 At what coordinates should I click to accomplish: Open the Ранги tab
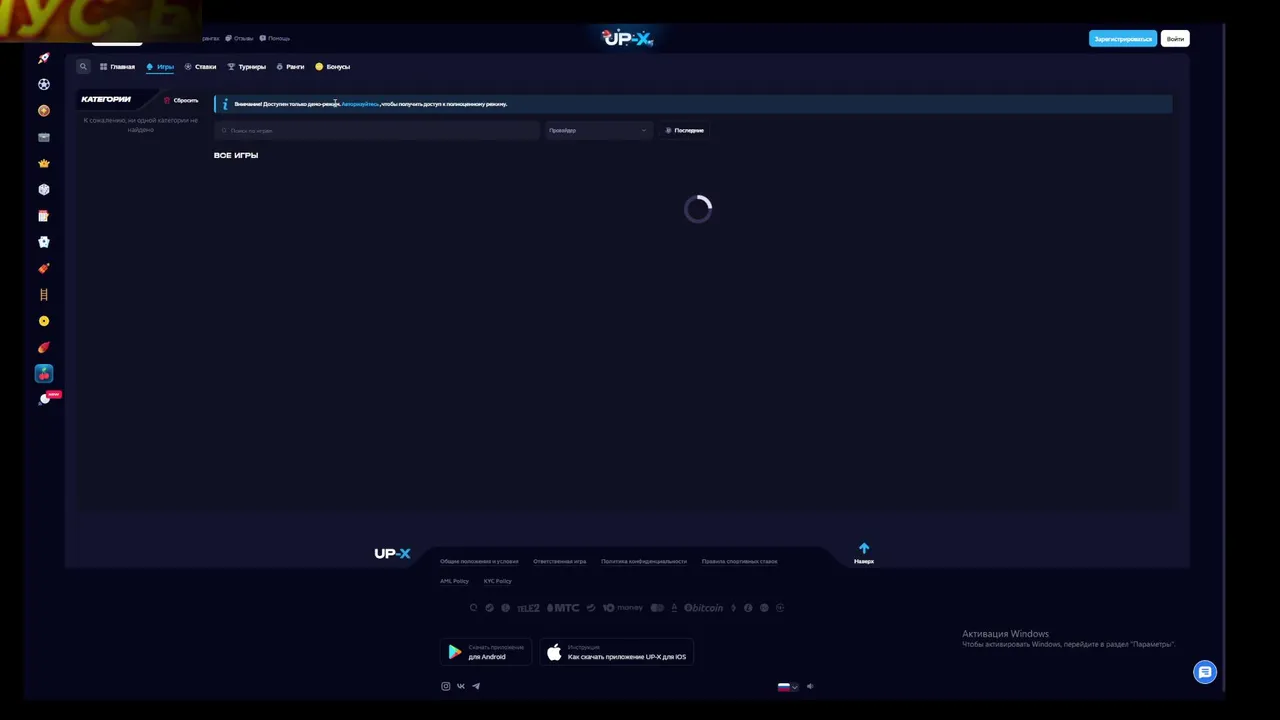290,67
